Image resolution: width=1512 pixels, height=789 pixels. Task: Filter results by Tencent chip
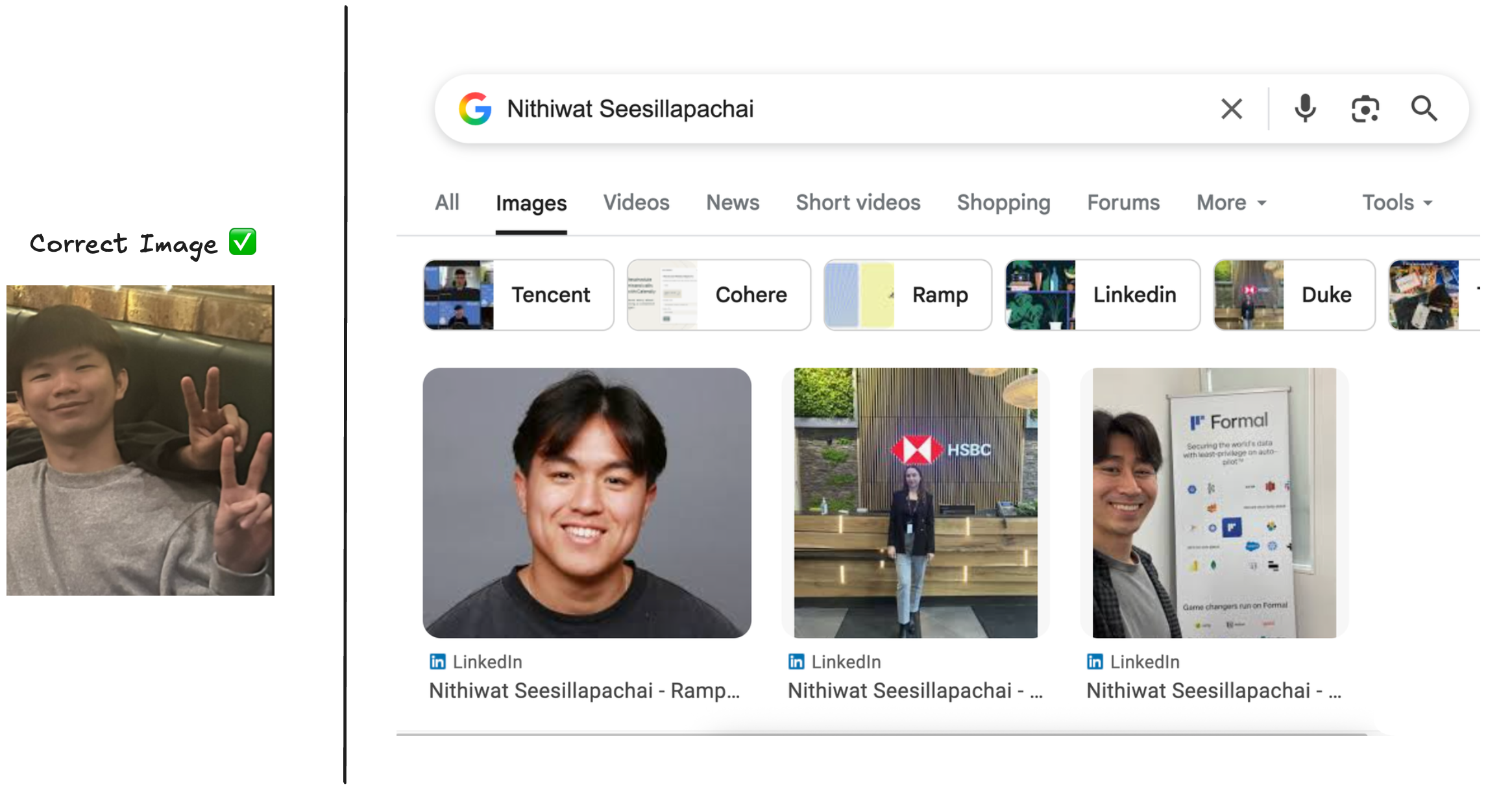(518, 295)
